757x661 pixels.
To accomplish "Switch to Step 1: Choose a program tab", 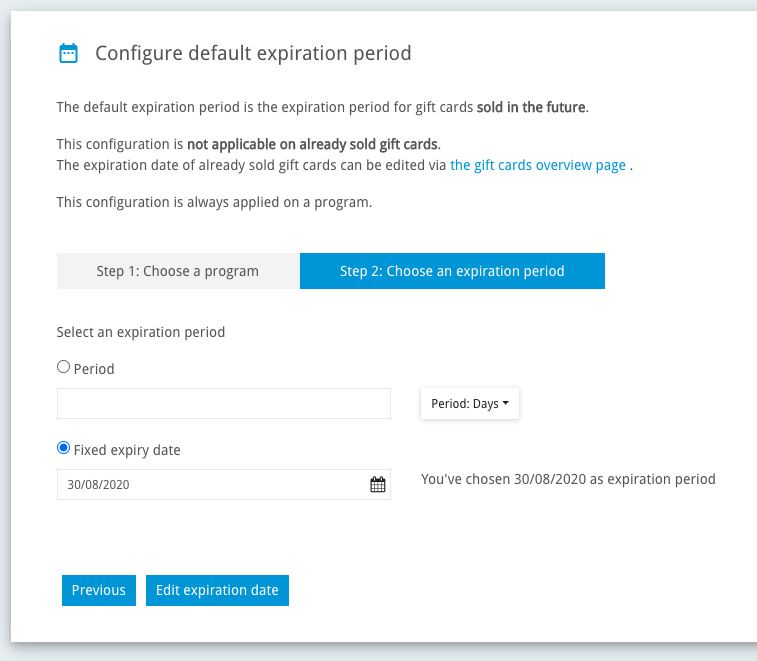I will pyautogui.click(x=178, y=271).
